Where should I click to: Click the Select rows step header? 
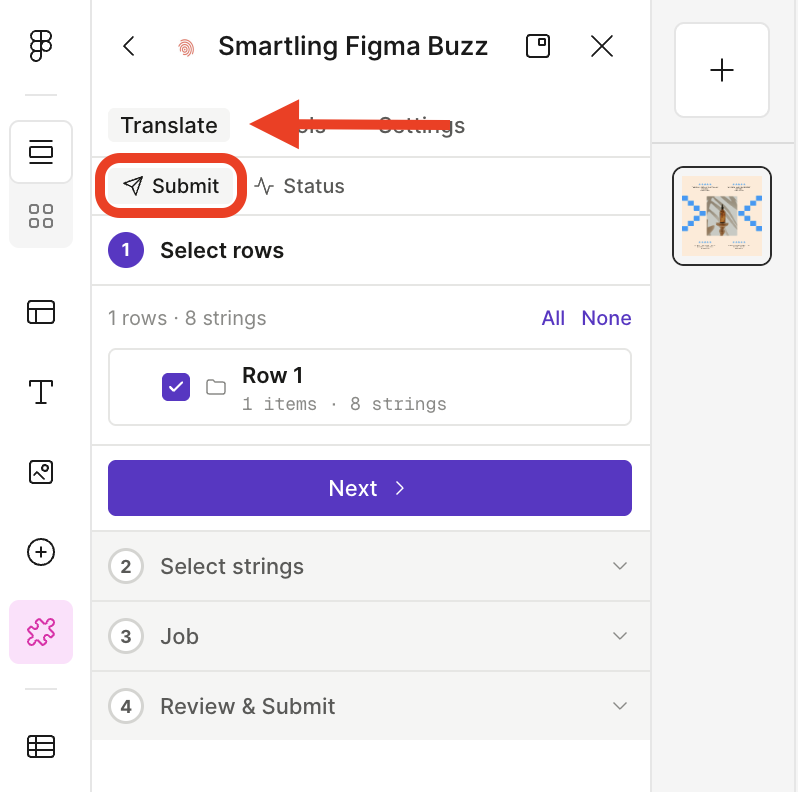[x=370, y=250]
